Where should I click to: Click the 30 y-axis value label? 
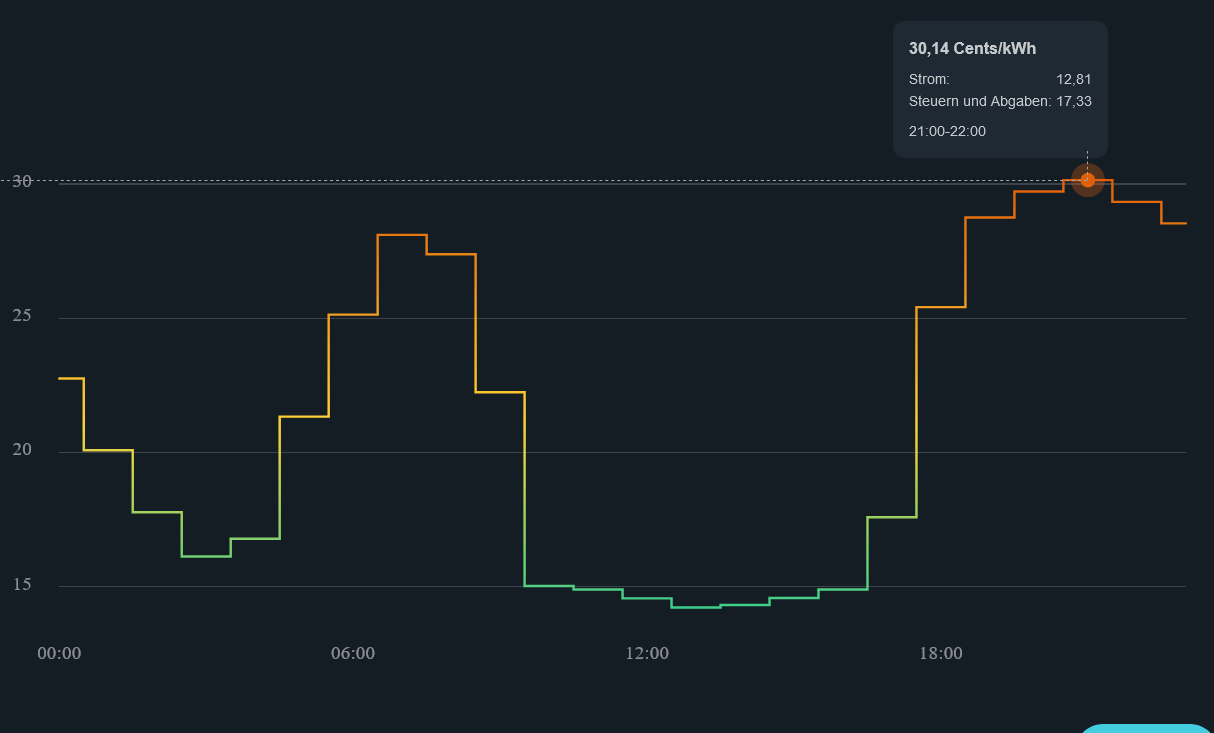(x=22, y=181)
